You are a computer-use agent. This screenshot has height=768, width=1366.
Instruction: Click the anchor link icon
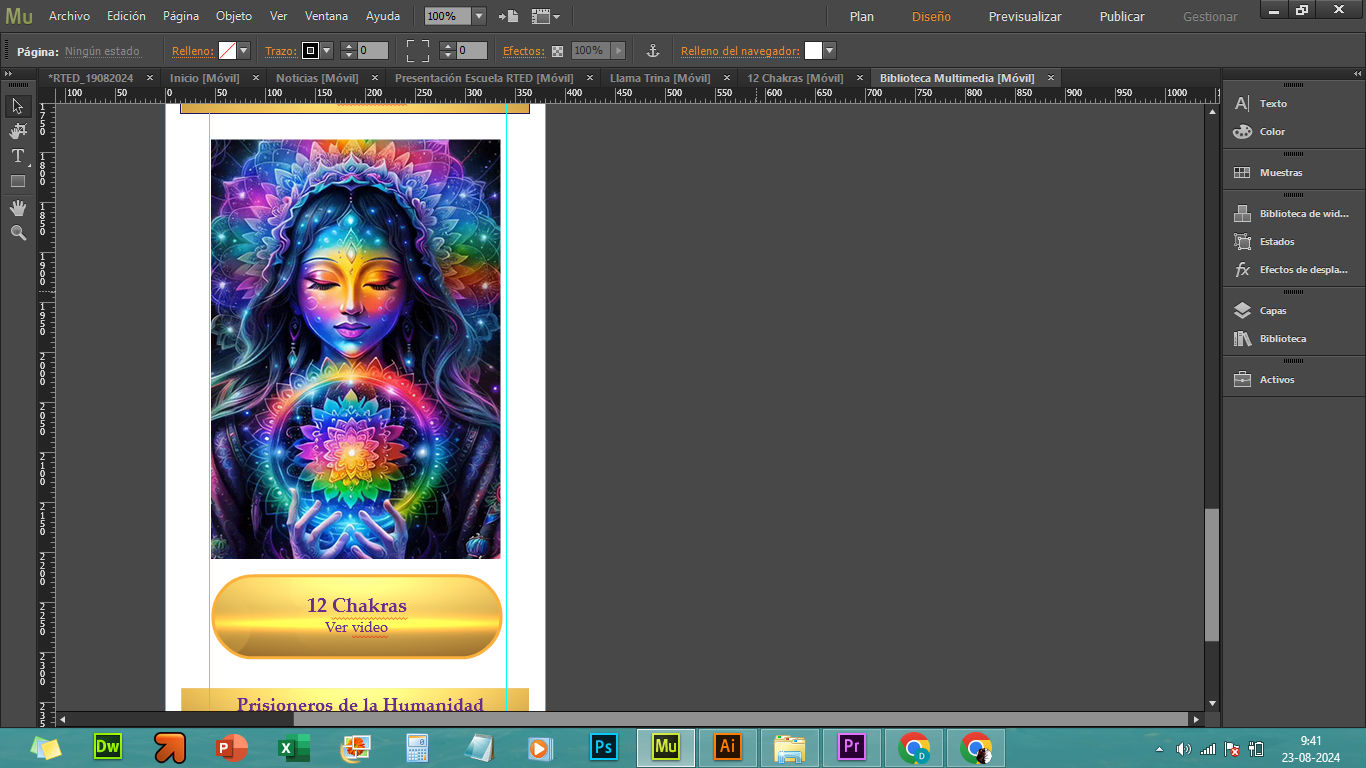pyautogui.click(x=653, y=51)
